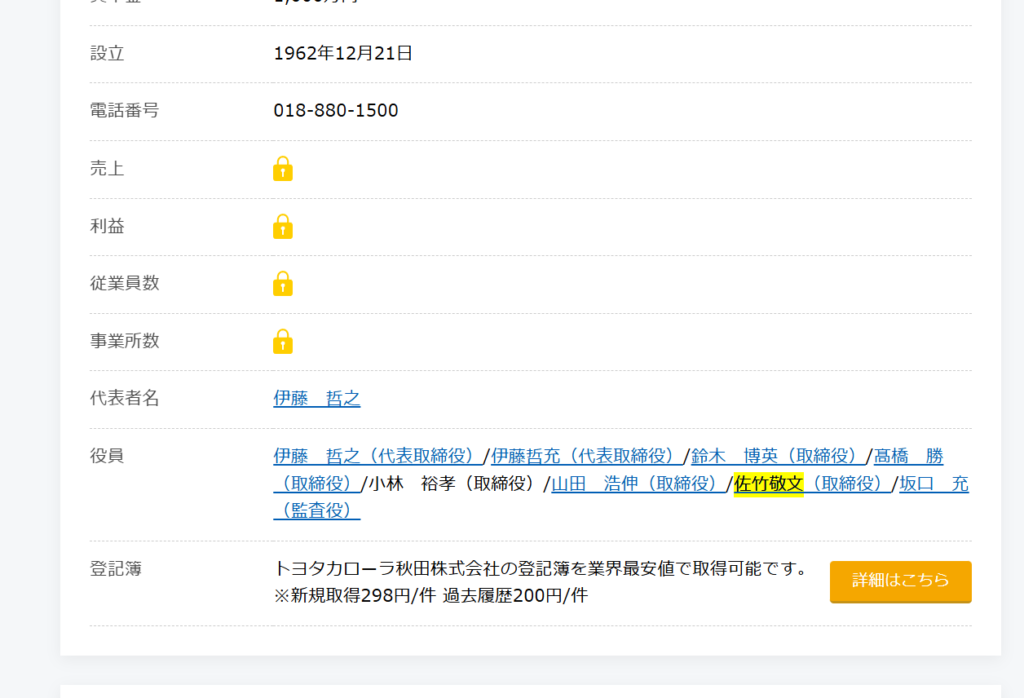Screen dimensions: 1024x698
Task: Click the 事業所数 row label
Action: point(124,341)
